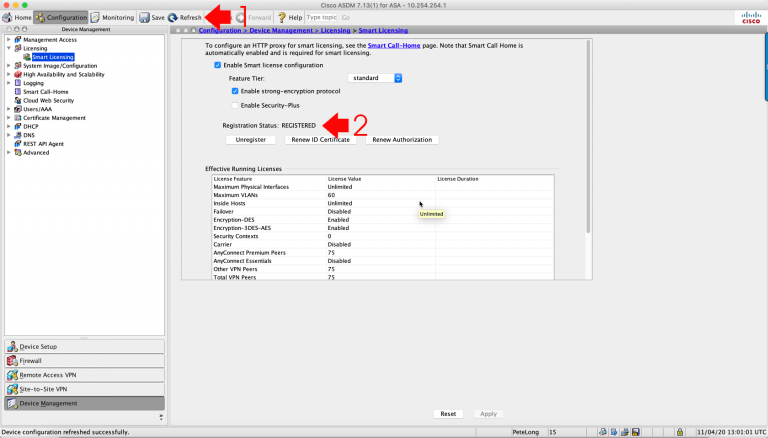Viewport: 768px width, 438px height.
Task: Click the PeteLong username in status bar
Action: coord(526,432)
